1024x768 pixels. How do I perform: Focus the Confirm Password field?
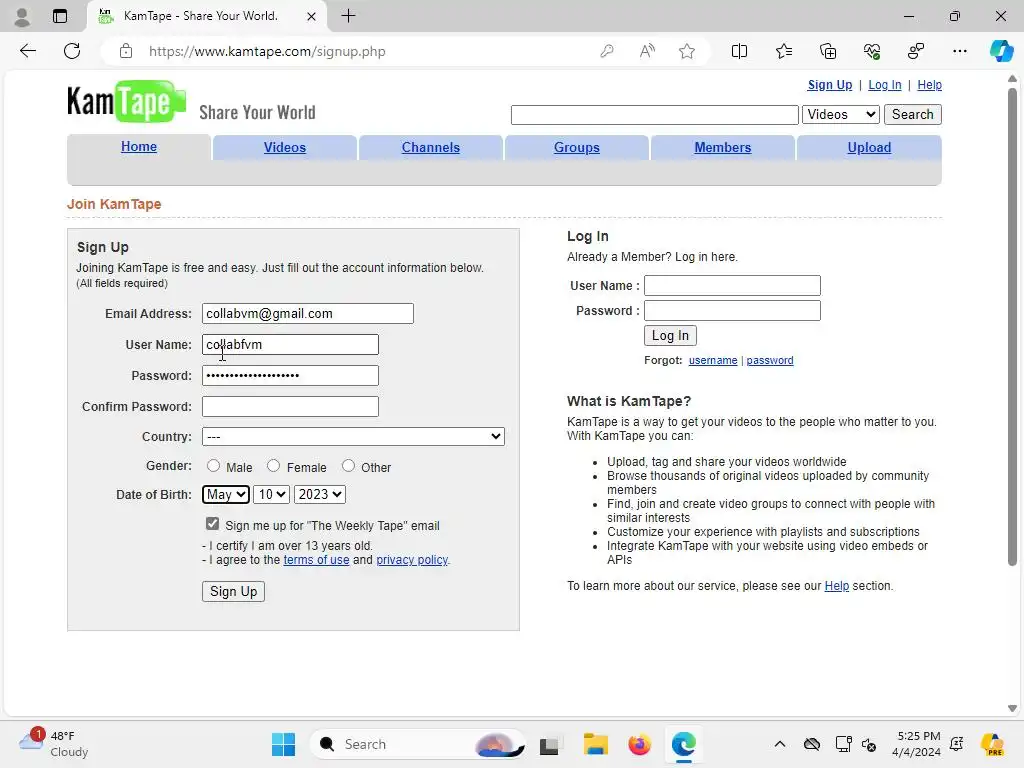[x=290, y=406]
